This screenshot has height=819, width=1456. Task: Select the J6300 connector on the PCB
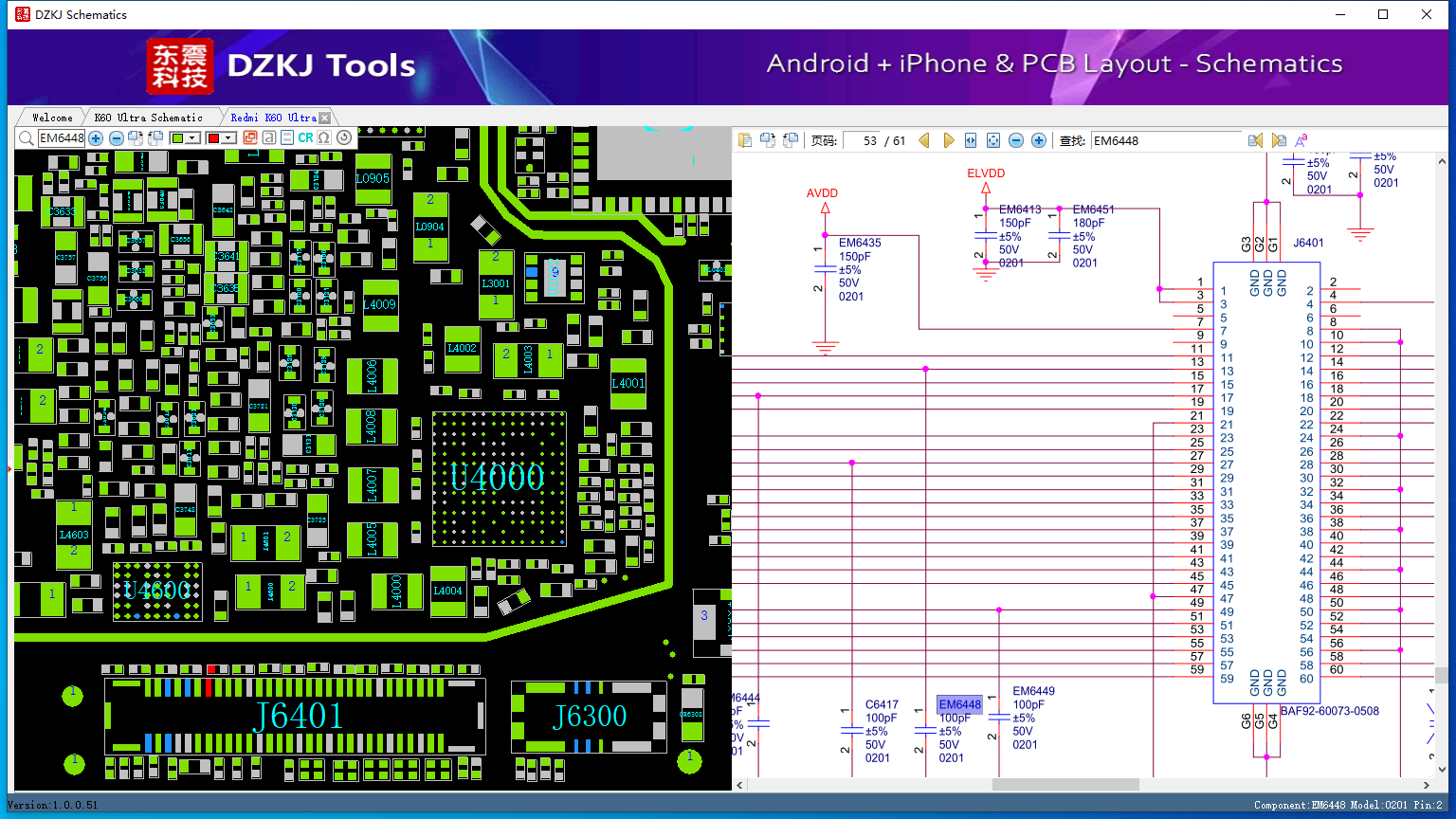point(589,716)
